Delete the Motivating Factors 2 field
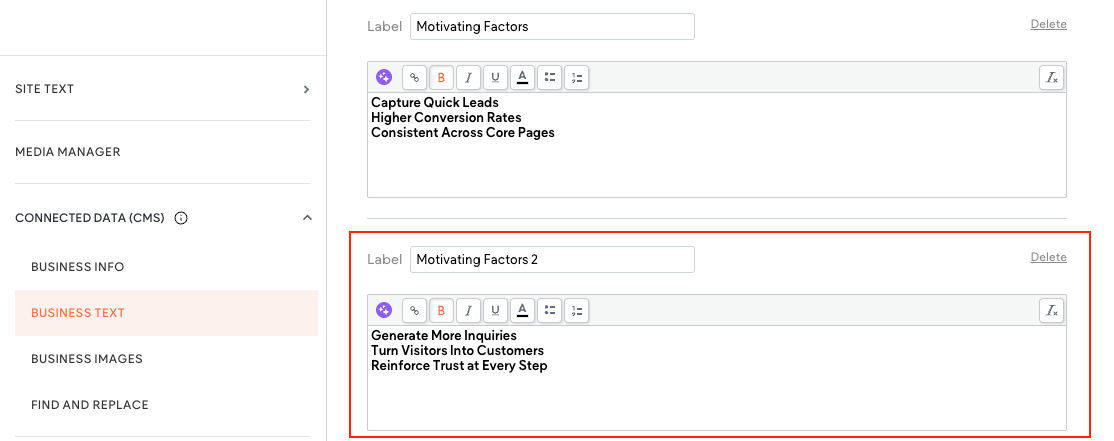1114x441 pixels. pyautogui.click(x=1048, y=257)
